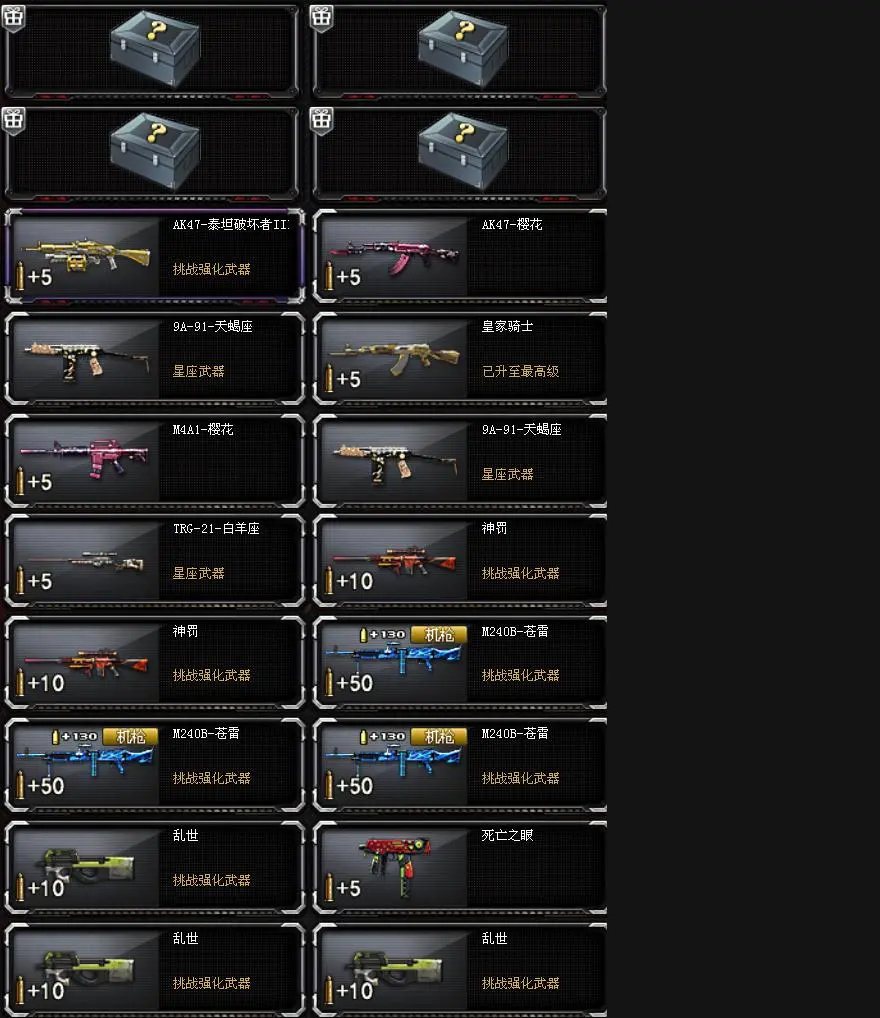Open the top-left mystery box with question mark
880x1018 pixels.
[x=155, y=50]
